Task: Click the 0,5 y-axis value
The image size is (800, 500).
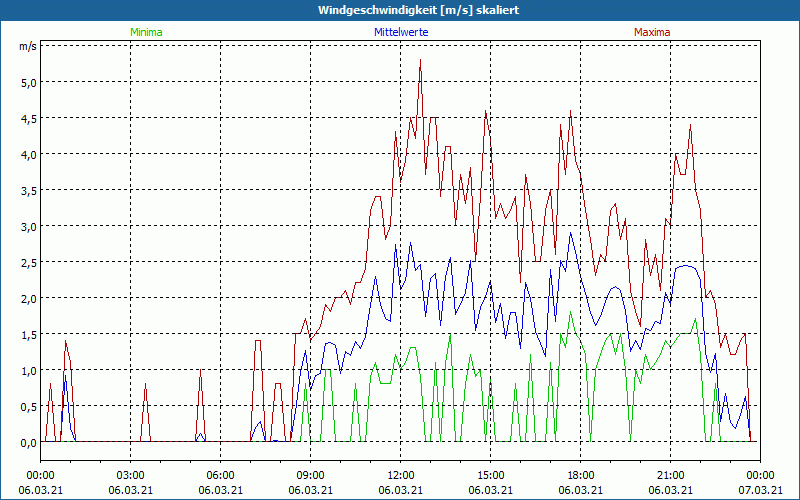Action: 29,407
